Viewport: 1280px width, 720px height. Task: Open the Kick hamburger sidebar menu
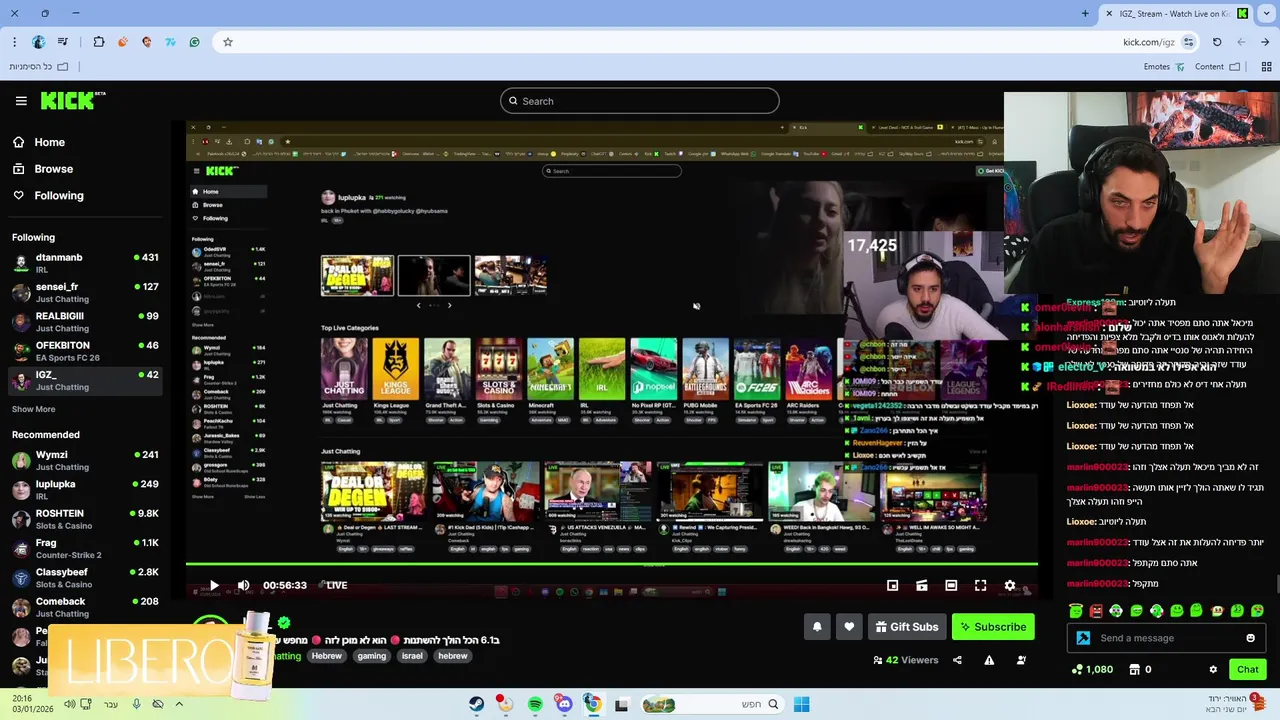[x=21, y=101]
